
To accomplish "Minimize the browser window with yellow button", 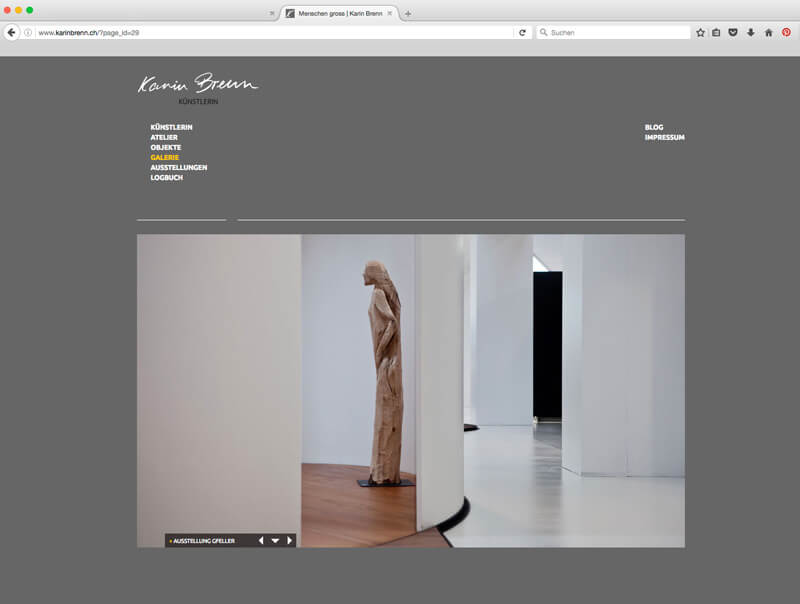I will [18, 10].
